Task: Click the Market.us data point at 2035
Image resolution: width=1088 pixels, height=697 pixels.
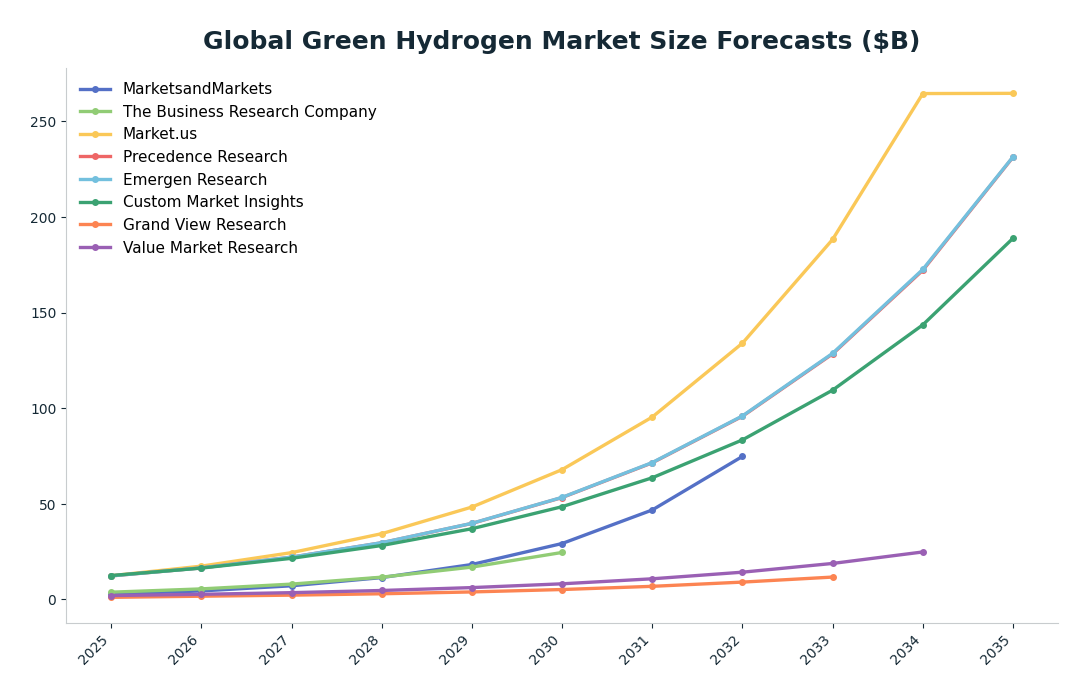Action: click(x=1013, y=94)
